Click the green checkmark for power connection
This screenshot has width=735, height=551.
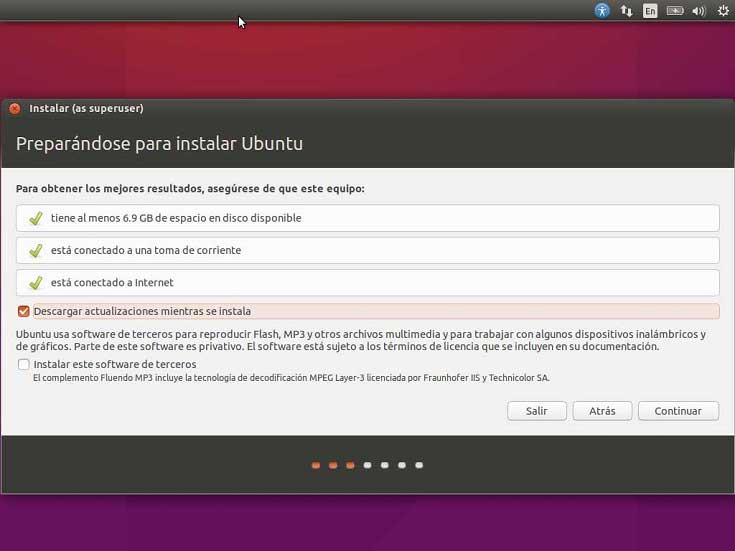(x=36, y=250)
